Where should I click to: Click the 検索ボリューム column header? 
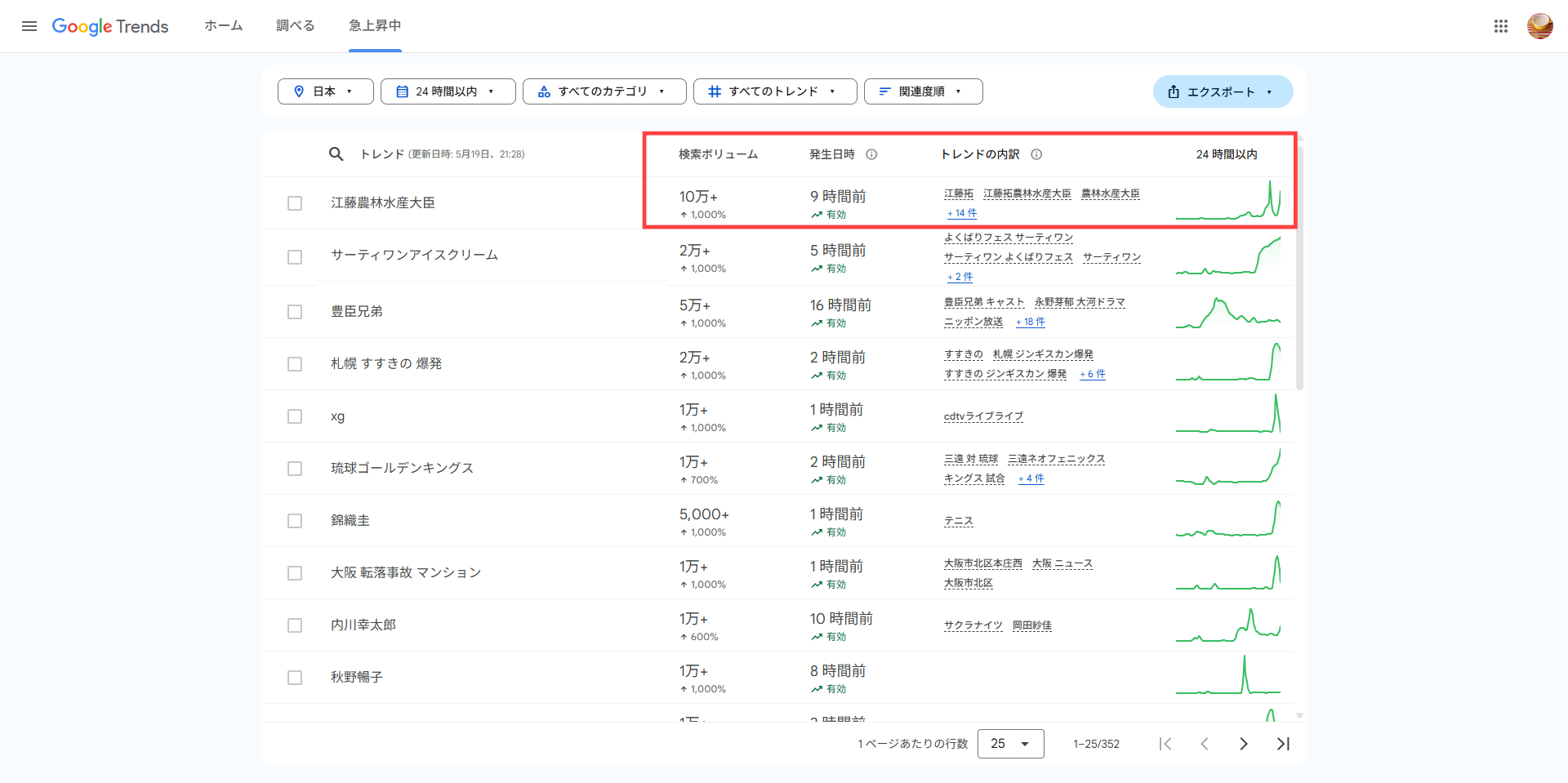click(x=718, y=154)
